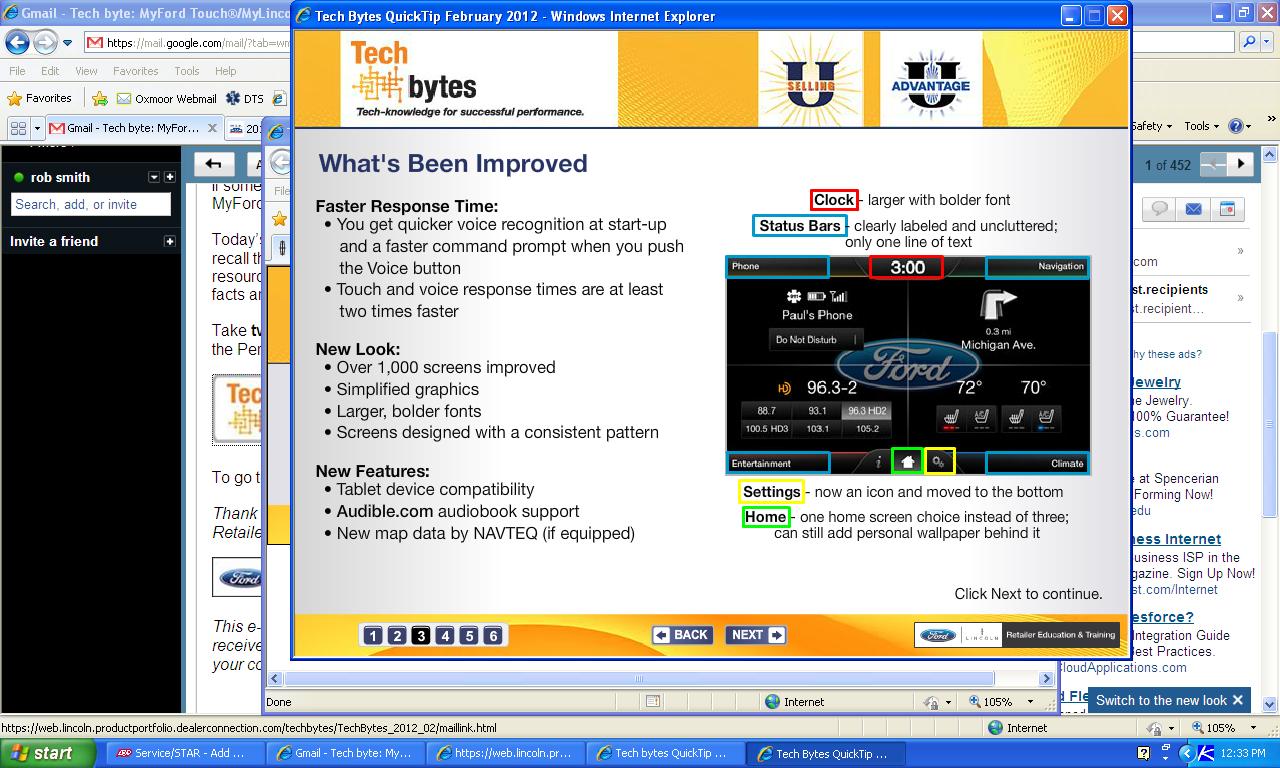Image resolution: width=1280 pixels, height=768 pixels.
Task: Select the Phone corner on MyFord screen
Action: pos(777,267)
